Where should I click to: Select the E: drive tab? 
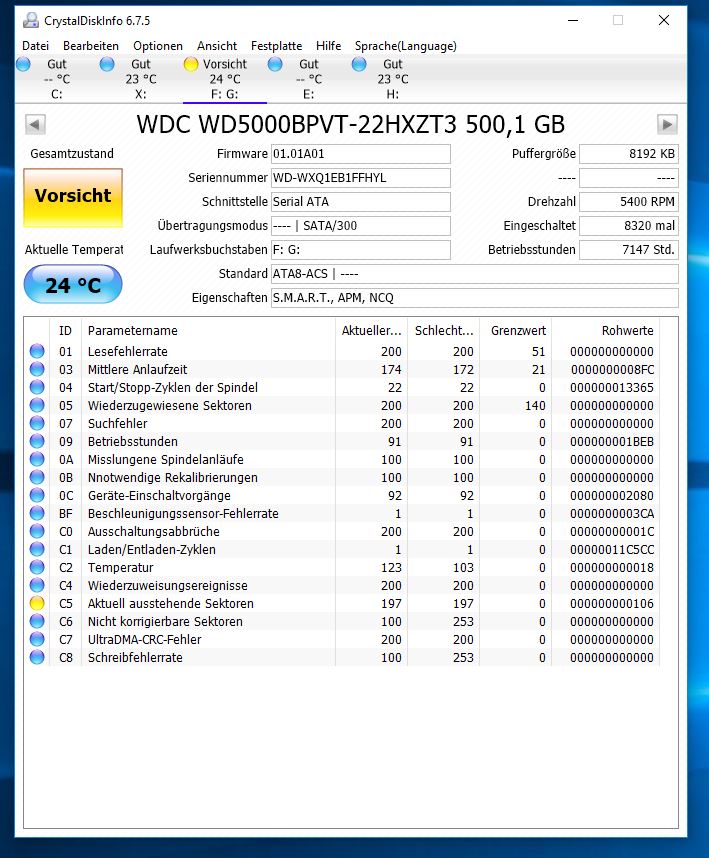(309, 79)
